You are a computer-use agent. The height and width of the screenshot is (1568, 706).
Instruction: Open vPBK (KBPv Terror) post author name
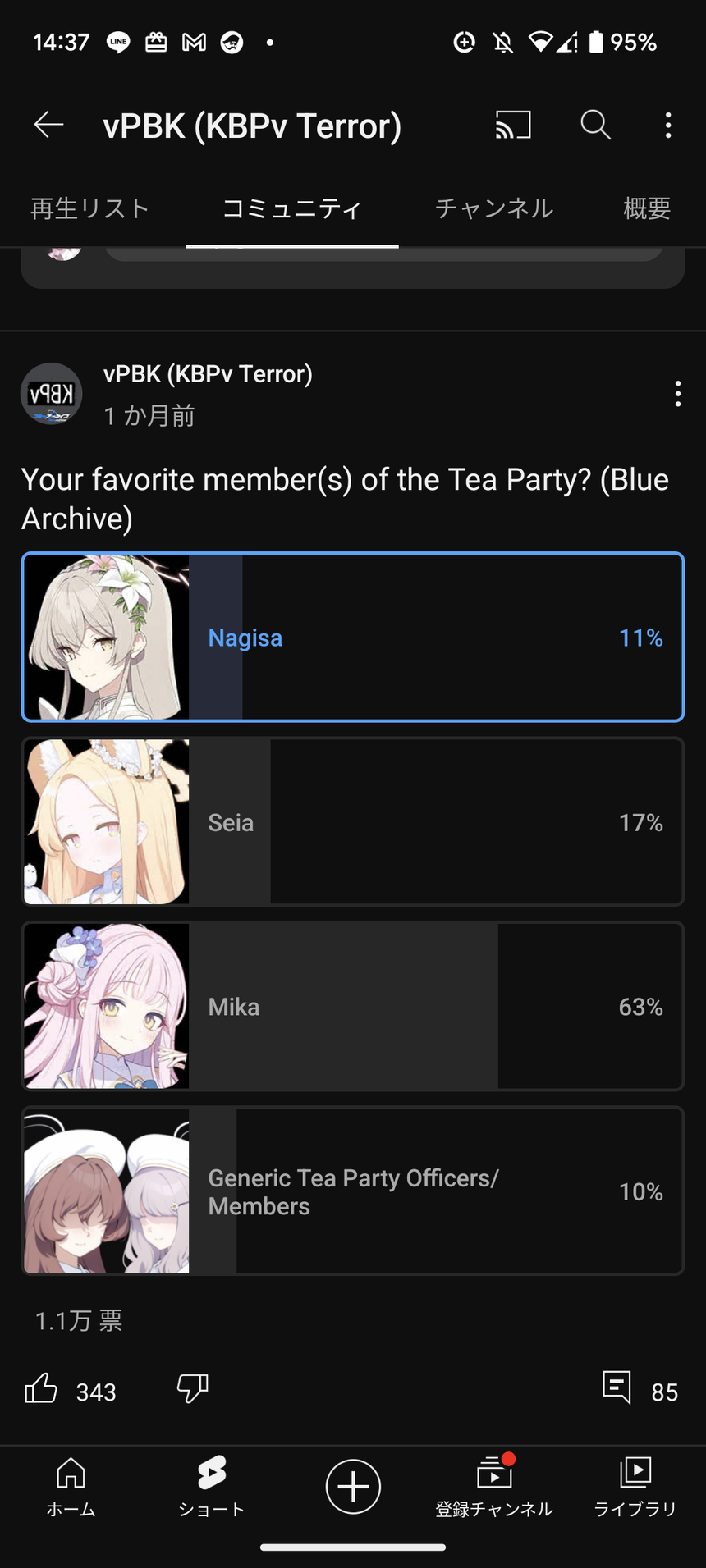tap(208, 374)
